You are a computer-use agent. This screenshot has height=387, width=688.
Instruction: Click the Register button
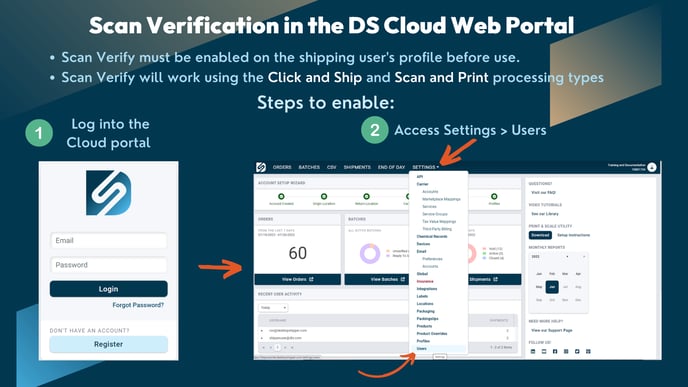point(108,344)
